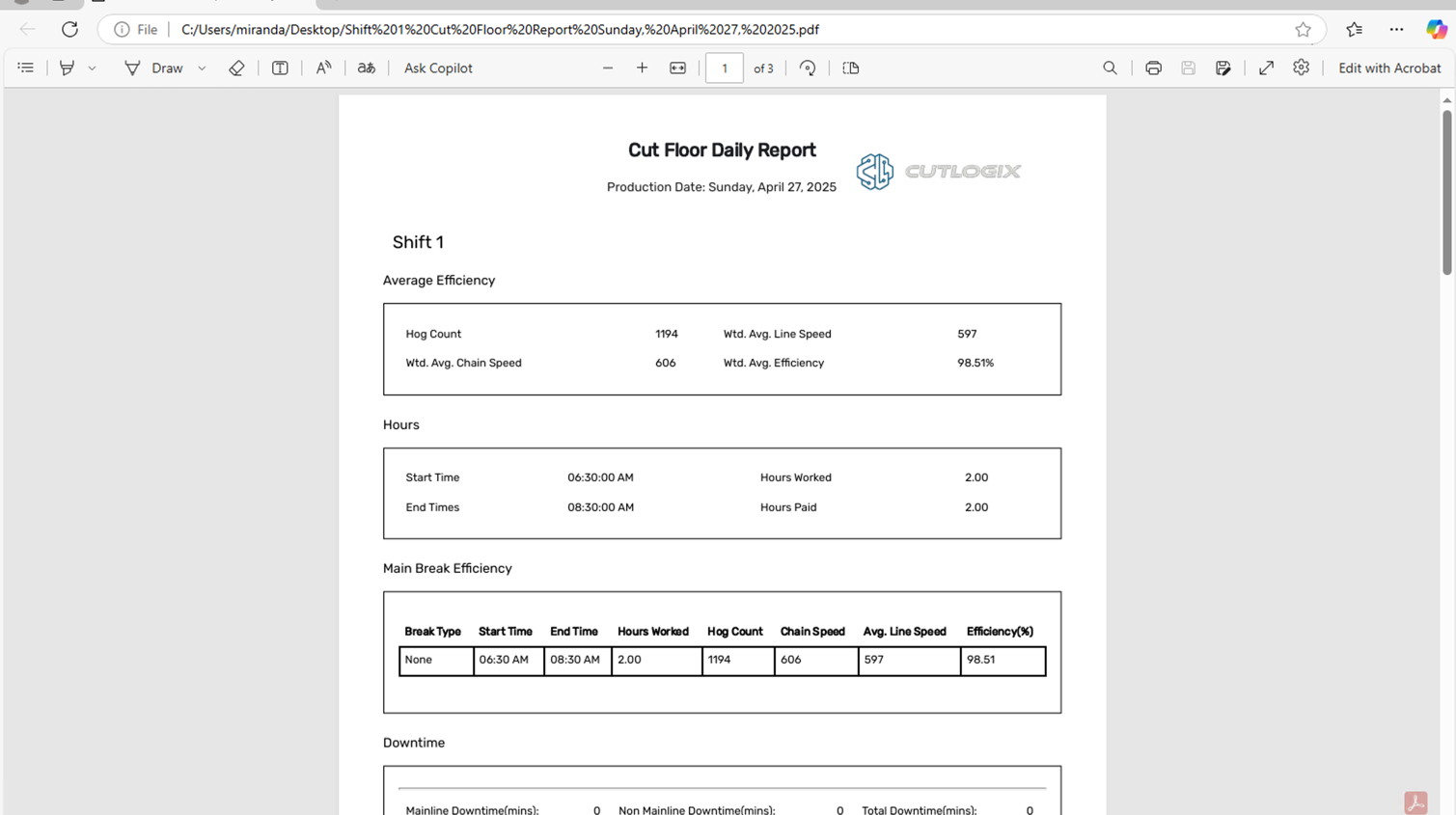The height and width of the screenshot is (815, 1456).
Task: Zoom out using the minus button
Action: tap(608, 68)
